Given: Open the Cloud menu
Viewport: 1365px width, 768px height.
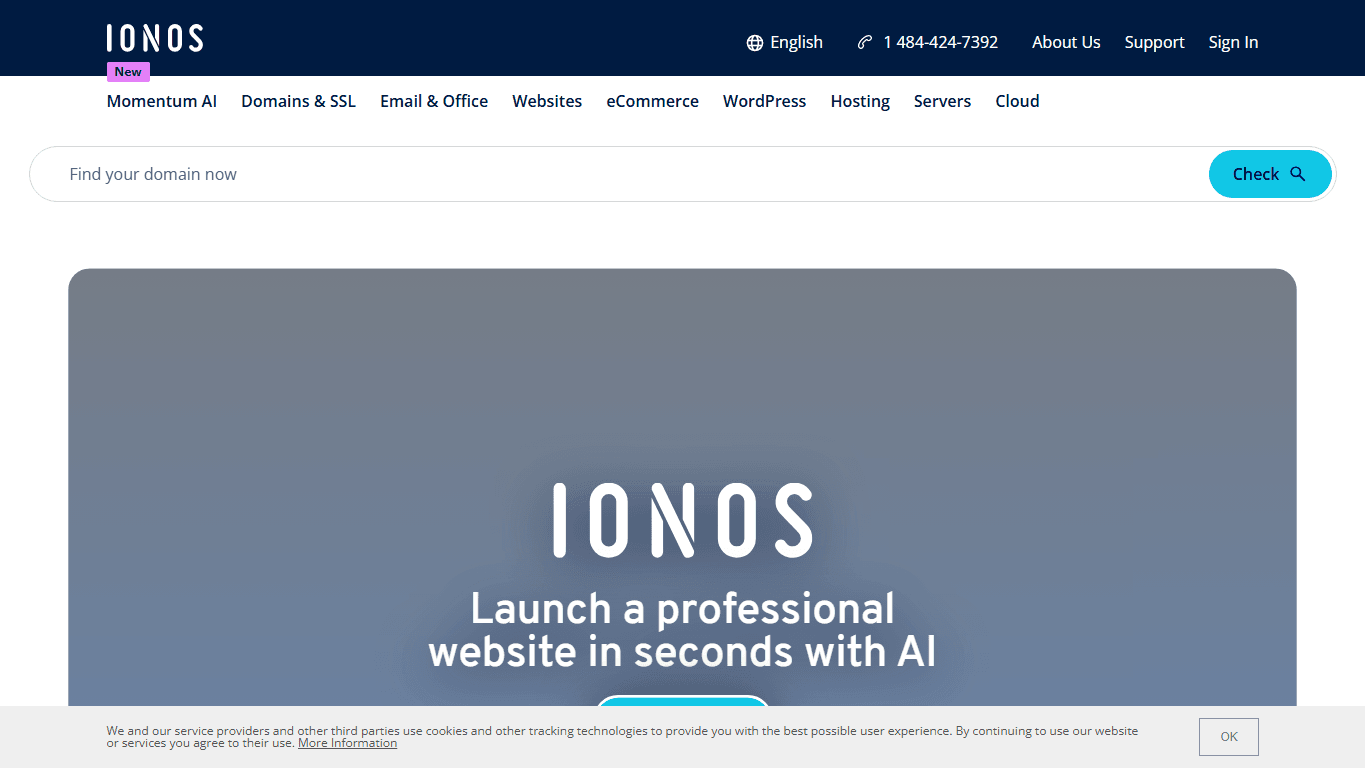Looking at the screenshot, I should point(1017,101).
